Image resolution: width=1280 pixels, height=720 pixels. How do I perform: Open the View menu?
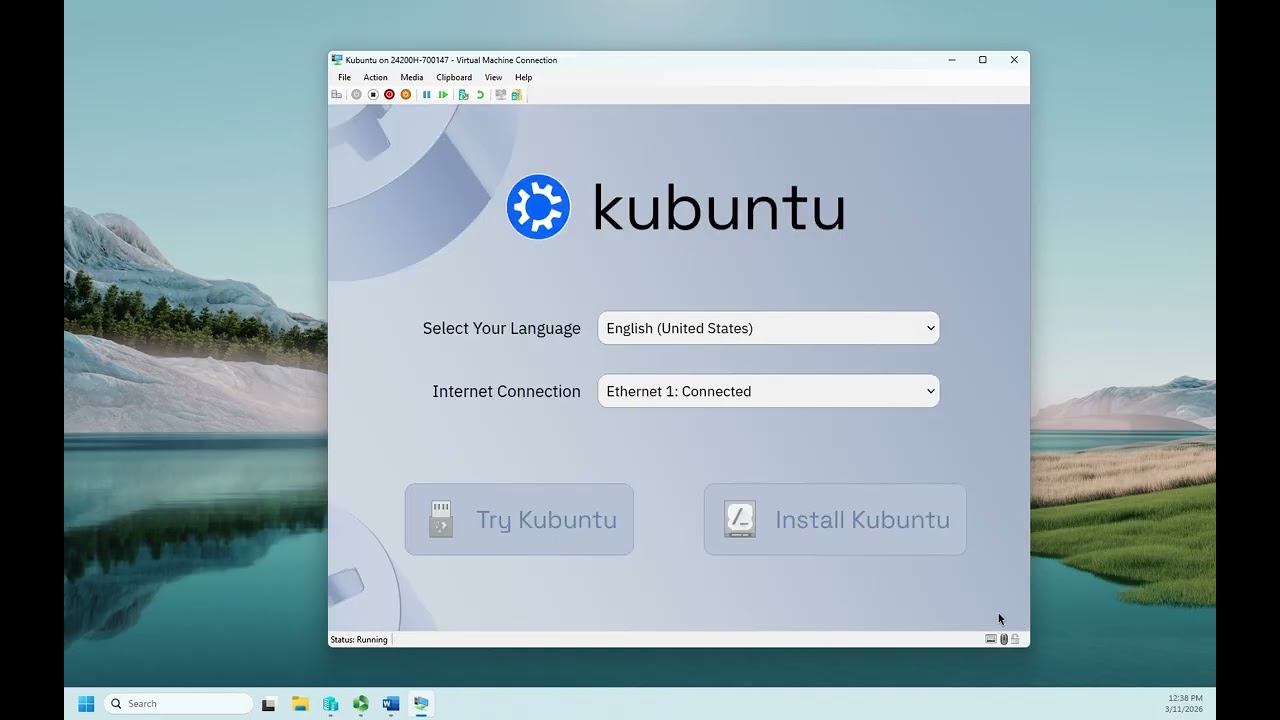493,77
